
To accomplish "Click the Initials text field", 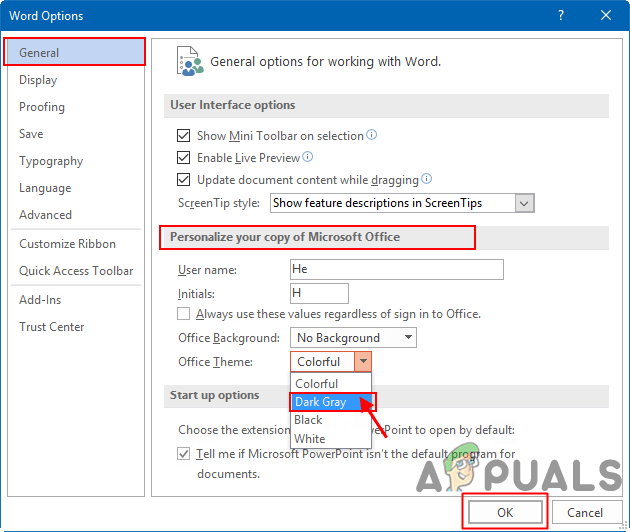I will (319, 293).
